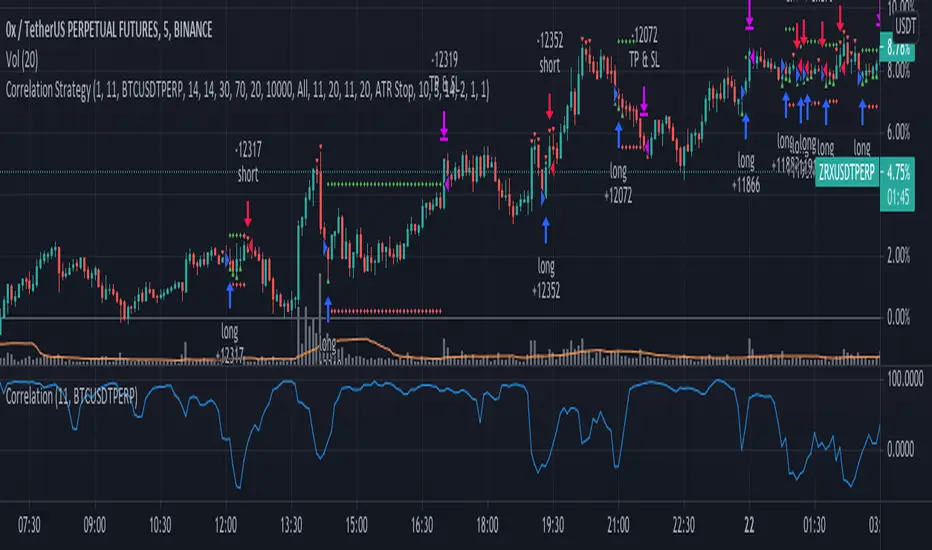This screenshot has width=932, height=550.
Task: Click the 16:30 time axis label
Action: pyautogui.click(x=421, y=526)
